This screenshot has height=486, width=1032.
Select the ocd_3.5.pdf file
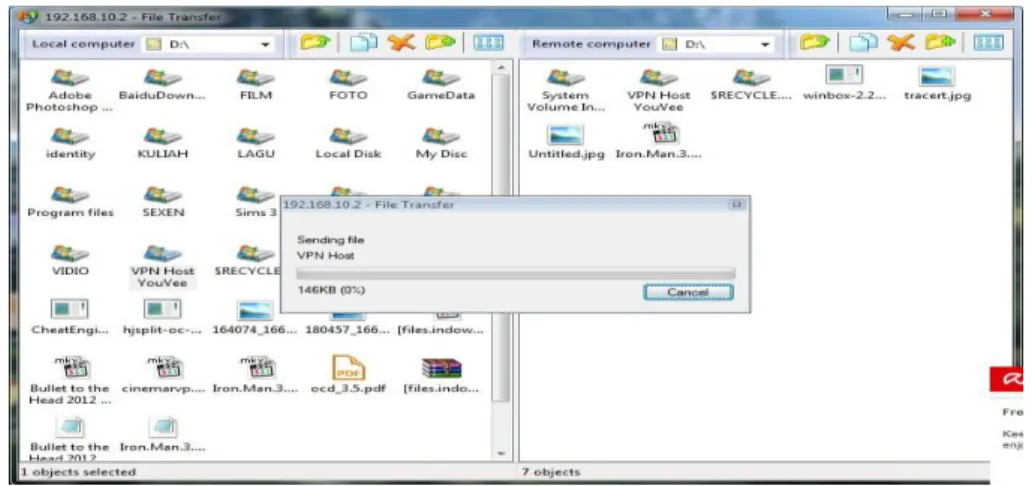coord(348,375)
